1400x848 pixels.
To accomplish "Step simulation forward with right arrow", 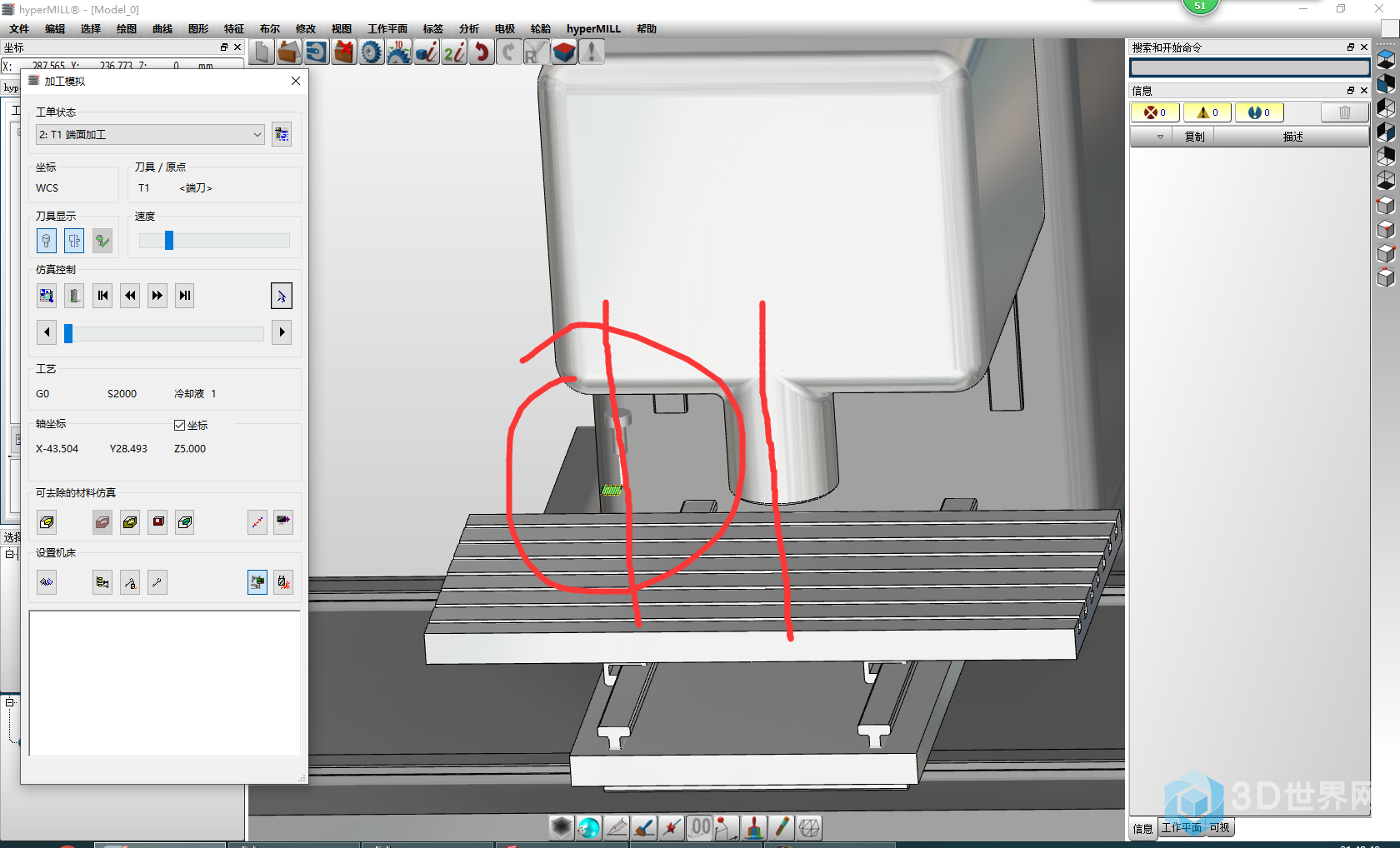I will [282, 332].
